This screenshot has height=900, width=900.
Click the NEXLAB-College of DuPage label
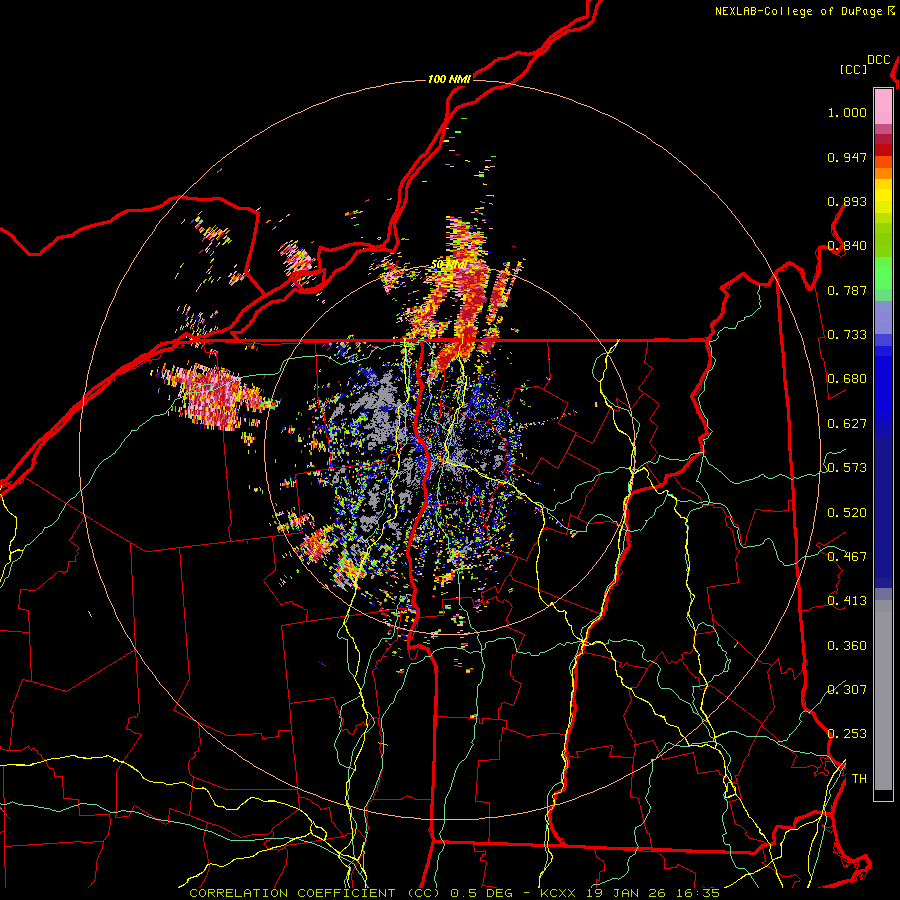[799, 11]
